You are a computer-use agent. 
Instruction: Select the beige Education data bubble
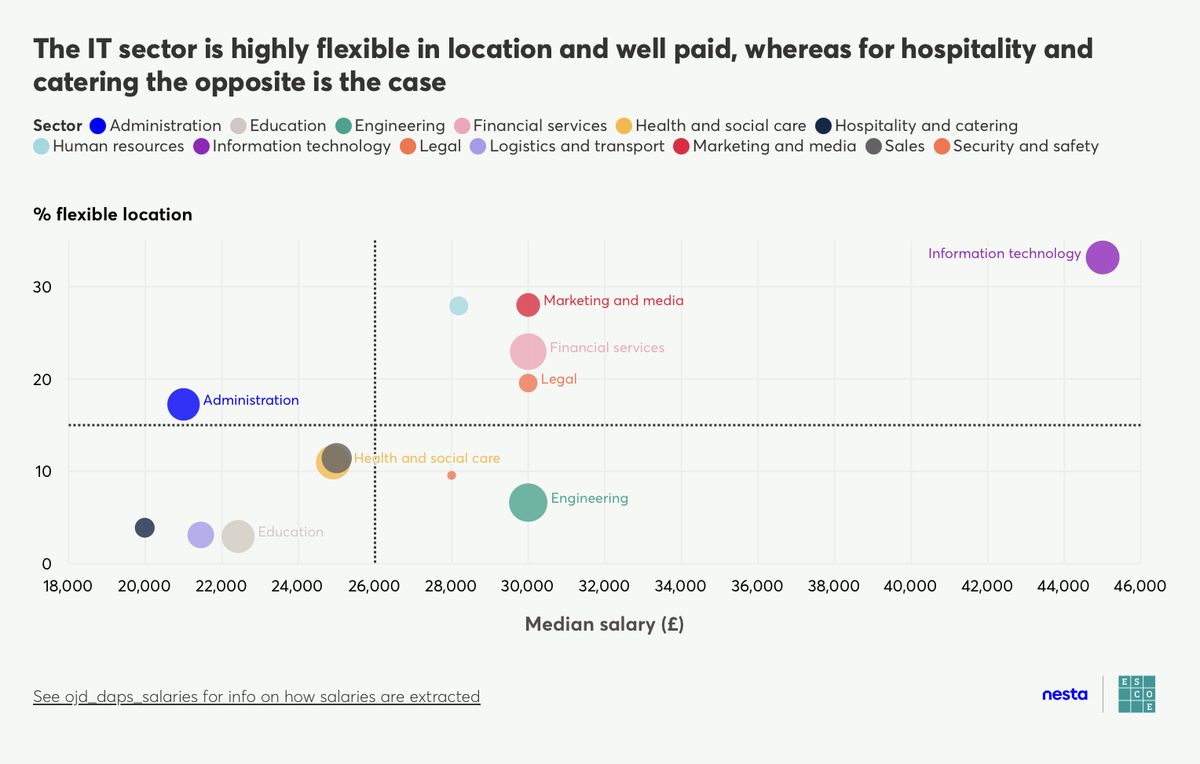[237, 536]
